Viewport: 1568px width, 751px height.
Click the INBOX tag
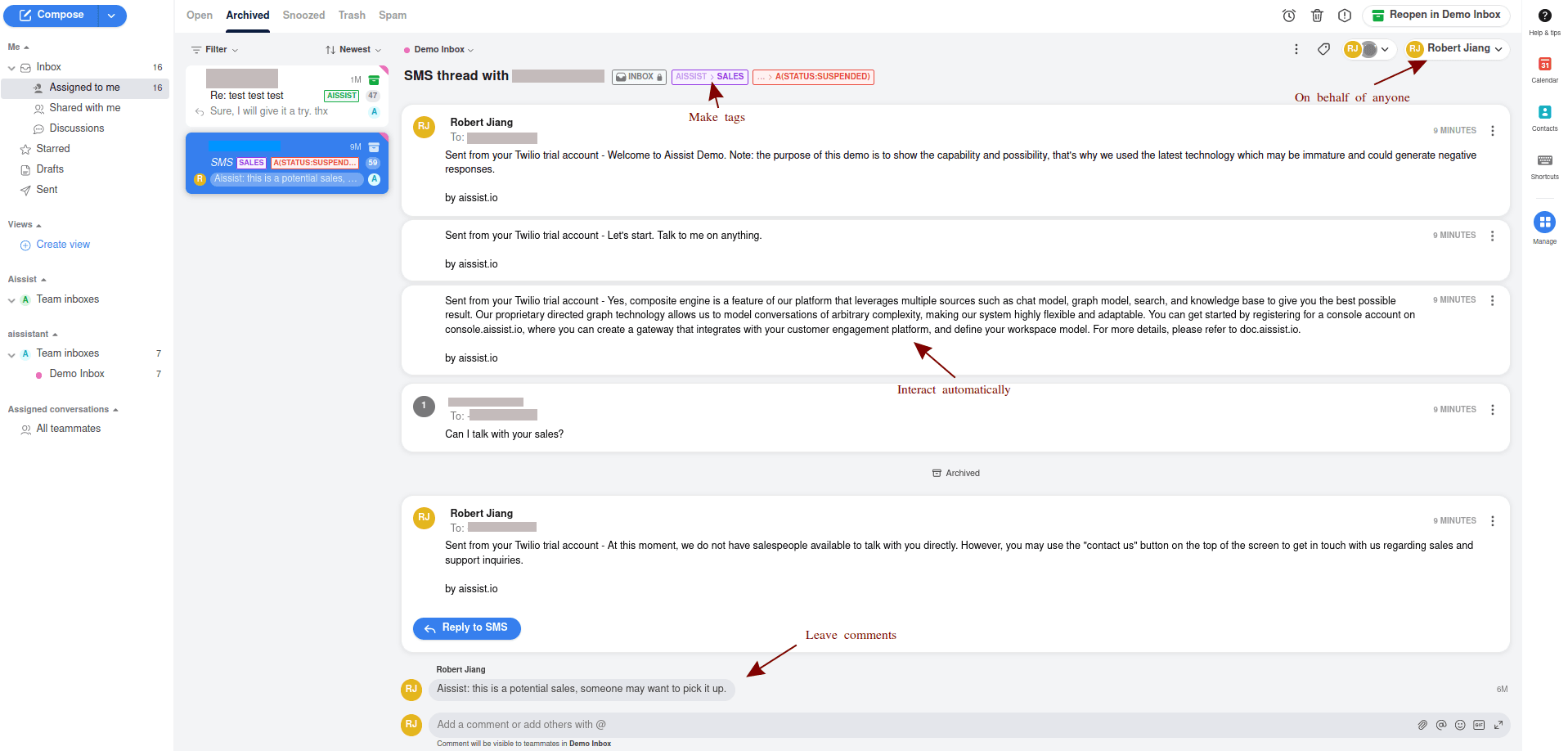[639, 77]
